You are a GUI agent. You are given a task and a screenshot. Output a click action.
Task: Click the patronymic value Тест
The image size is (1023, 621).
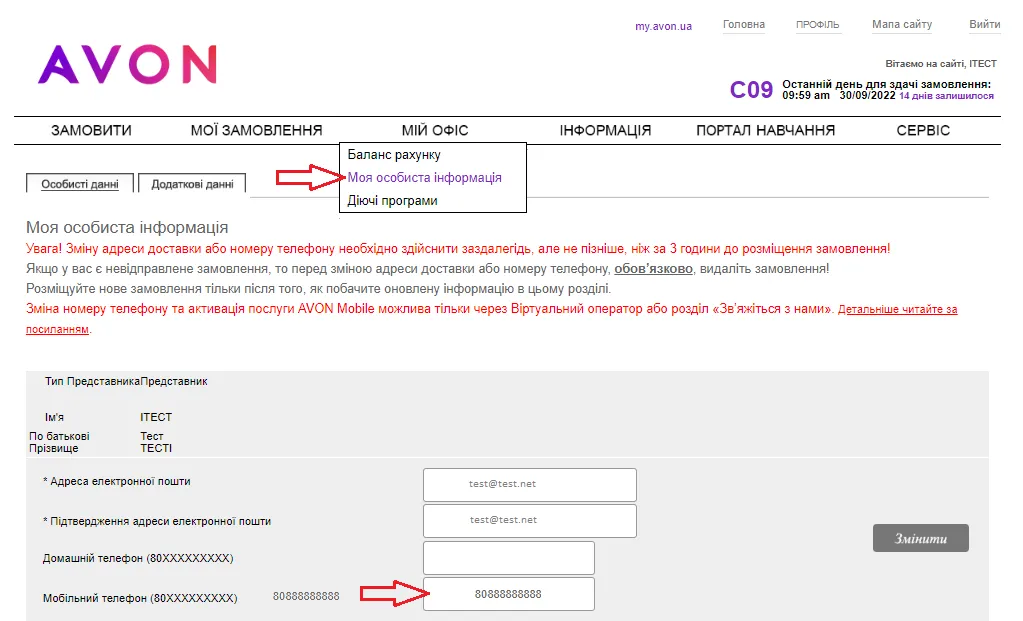coord(151,436)
